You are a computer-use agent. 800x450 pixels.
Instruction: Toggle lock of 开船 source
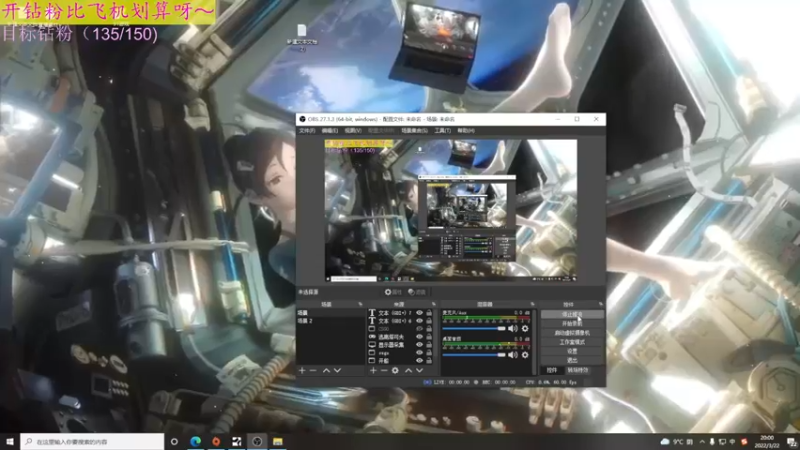point(429,361)
